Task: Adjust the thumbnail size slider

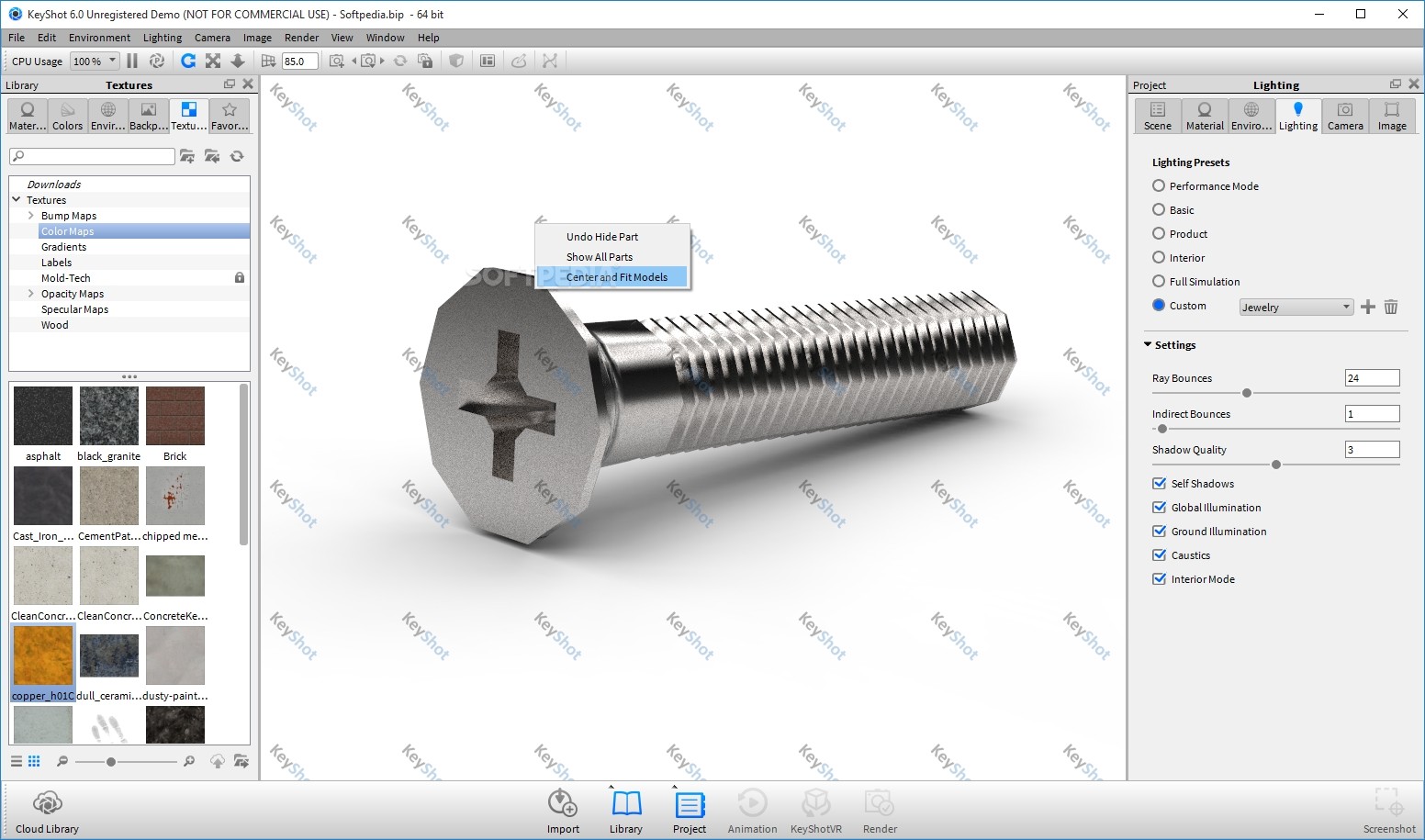Action: click(111, 762)
